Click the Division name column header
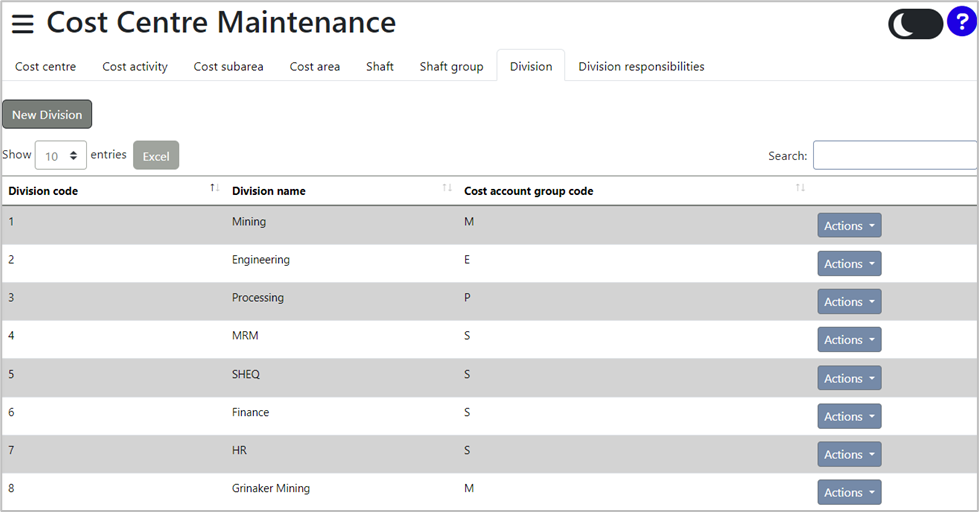 pos(268,191)
